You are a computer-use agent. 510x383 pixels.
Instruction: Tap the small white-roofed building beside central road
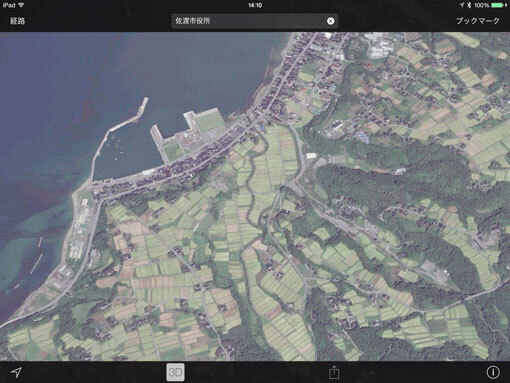coord(311,156)
